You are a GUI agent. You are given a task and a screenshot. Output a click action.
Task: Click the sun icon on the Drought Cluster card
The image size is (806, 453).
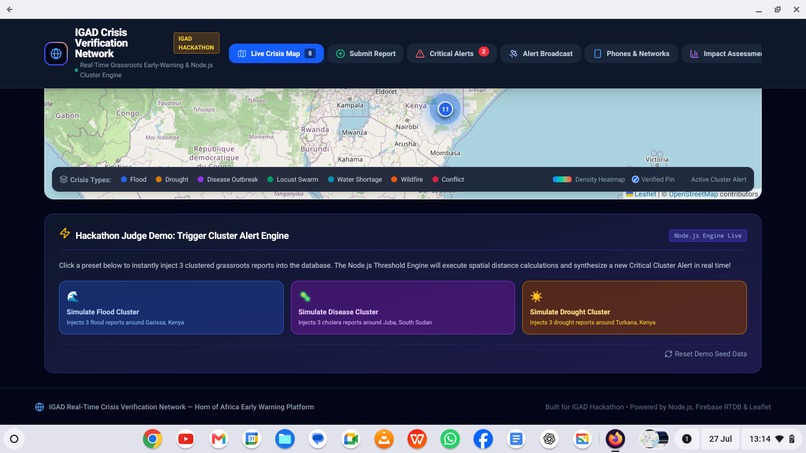(536, 296)
